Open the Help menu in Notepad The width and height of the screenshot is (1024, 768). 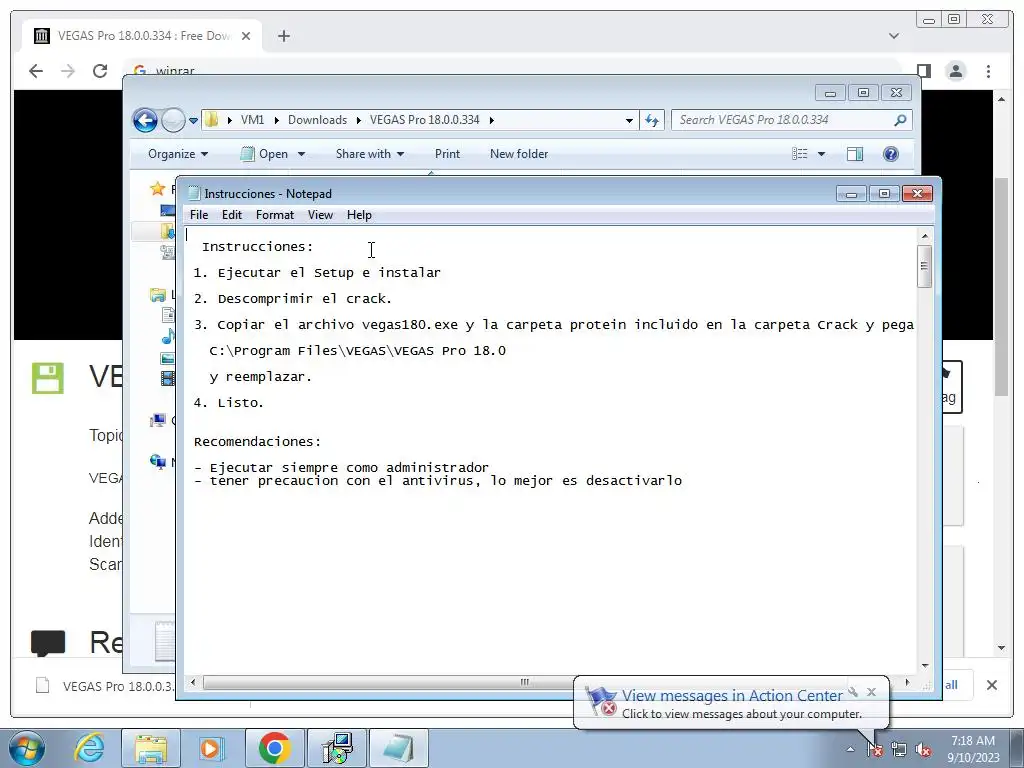click(x=359, y=215)
